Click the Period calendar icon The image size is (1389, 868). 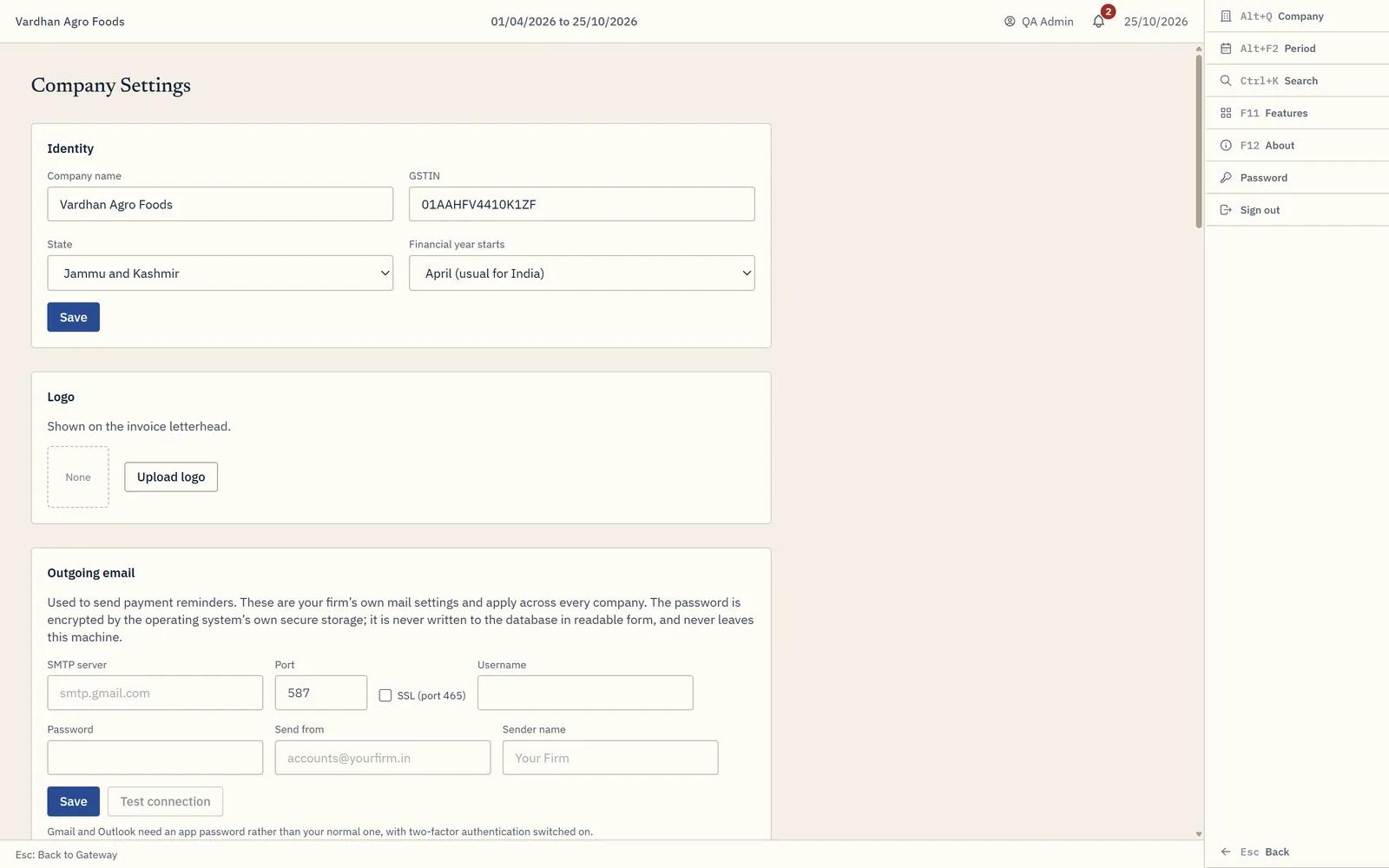pos(1226,49)
